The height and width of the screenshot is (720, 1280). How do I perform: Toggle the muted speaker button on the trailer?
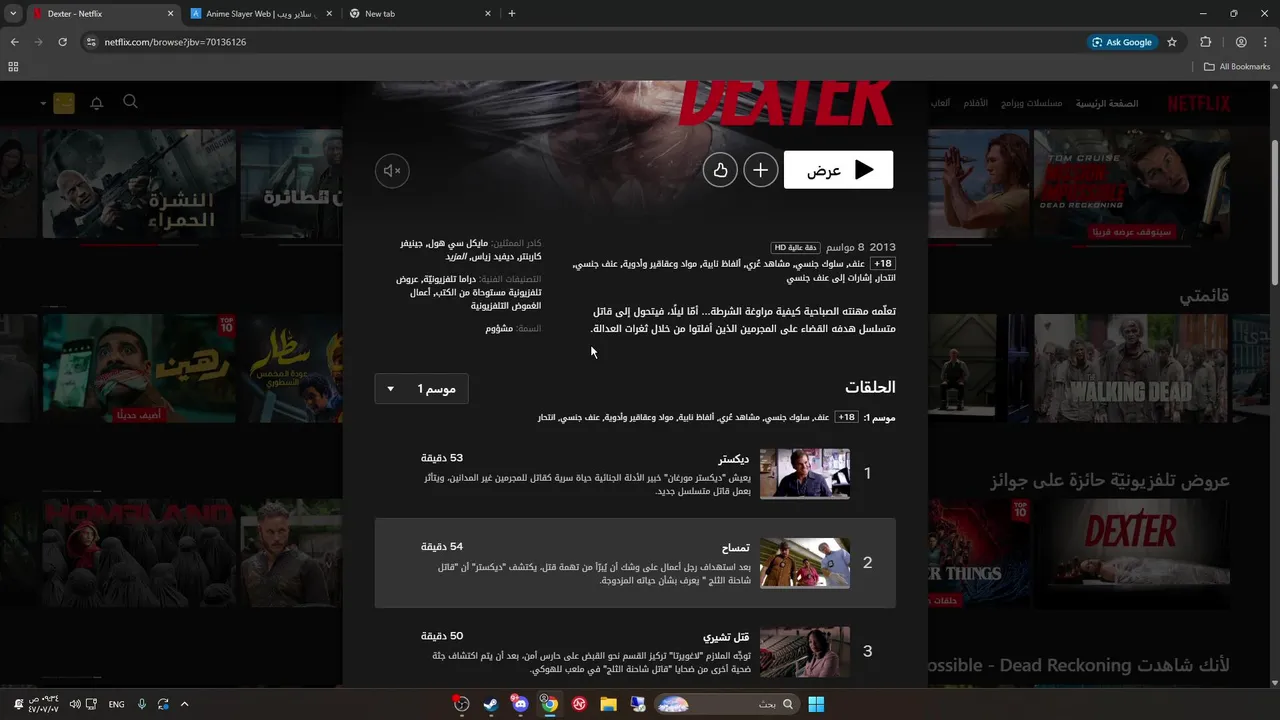pos(392,171)
